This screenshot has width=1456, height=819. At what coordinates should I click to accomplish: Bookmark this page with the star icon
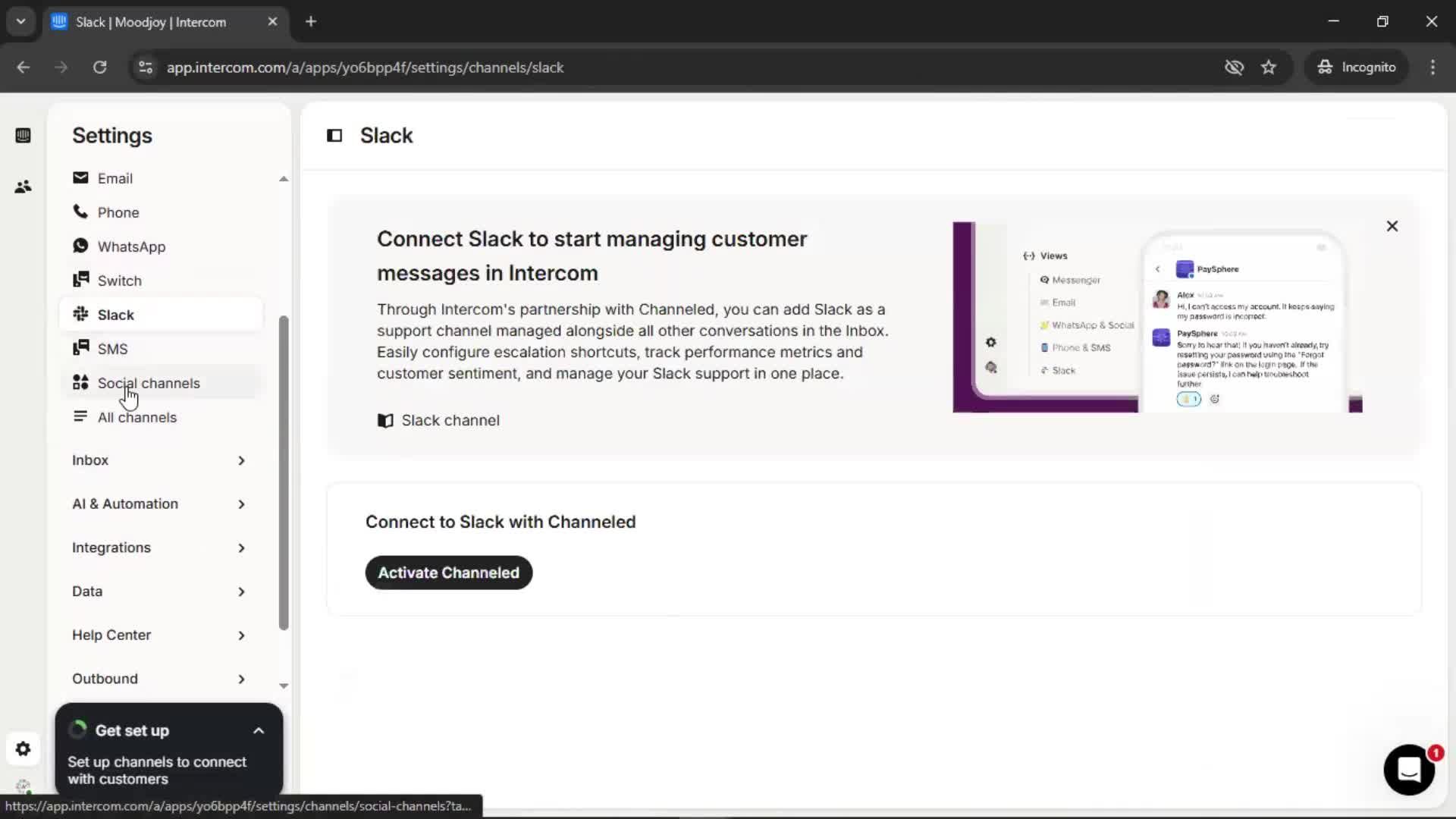pyautogui.click(x=1269, y=67)
